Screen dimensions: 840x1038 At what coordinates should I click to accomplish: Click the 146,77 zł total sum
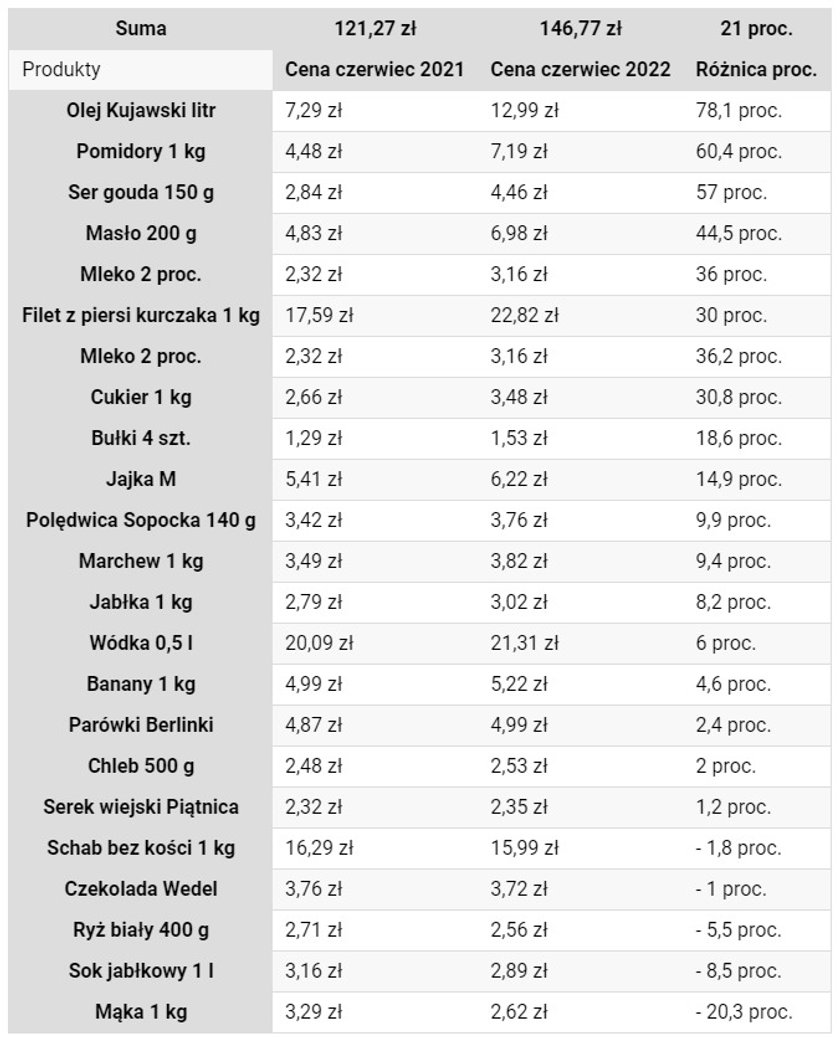click(581, 28)
